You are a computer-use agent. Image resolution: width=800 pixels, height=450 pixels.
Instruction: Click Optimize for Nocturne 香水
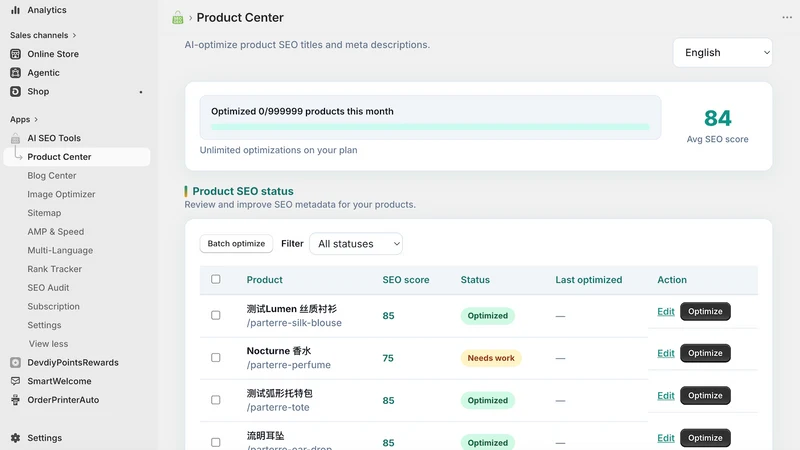705,353
